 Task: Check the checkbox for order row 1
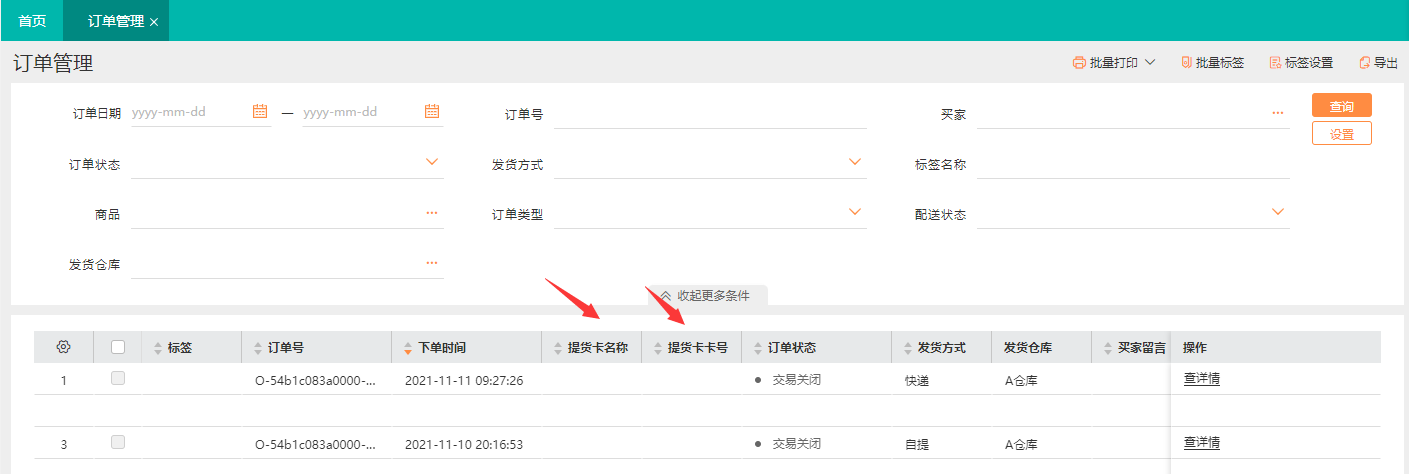click(x=118, y=378)
